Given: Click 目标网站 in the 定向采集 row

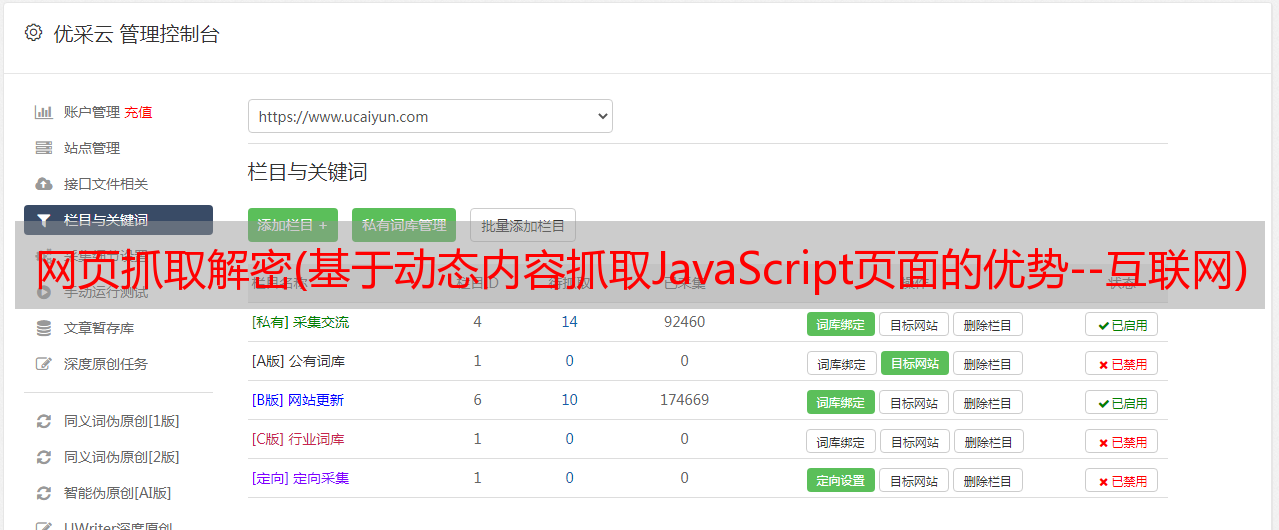Looking at the screenshot, I should 914,480.
